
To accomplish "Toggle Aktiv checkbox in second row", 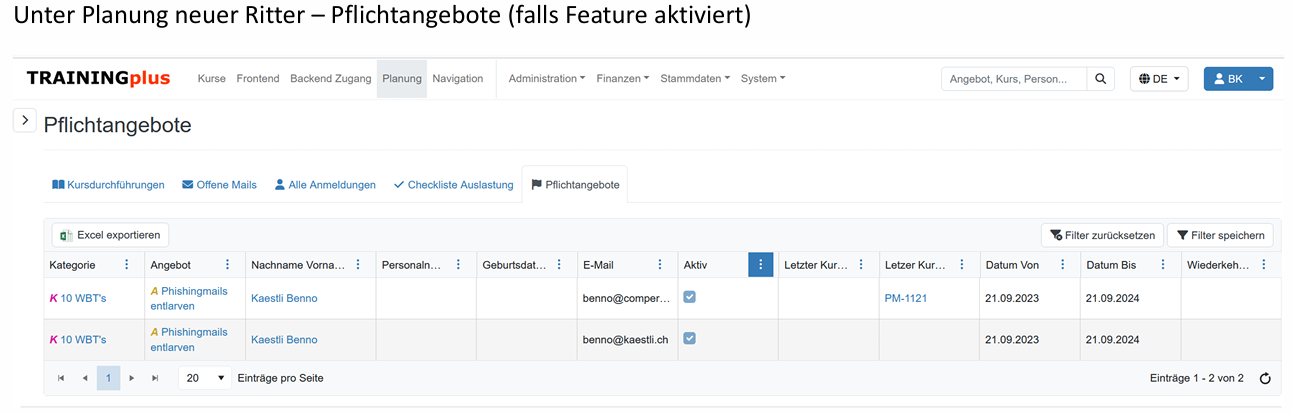I will (x=690, y=339).
